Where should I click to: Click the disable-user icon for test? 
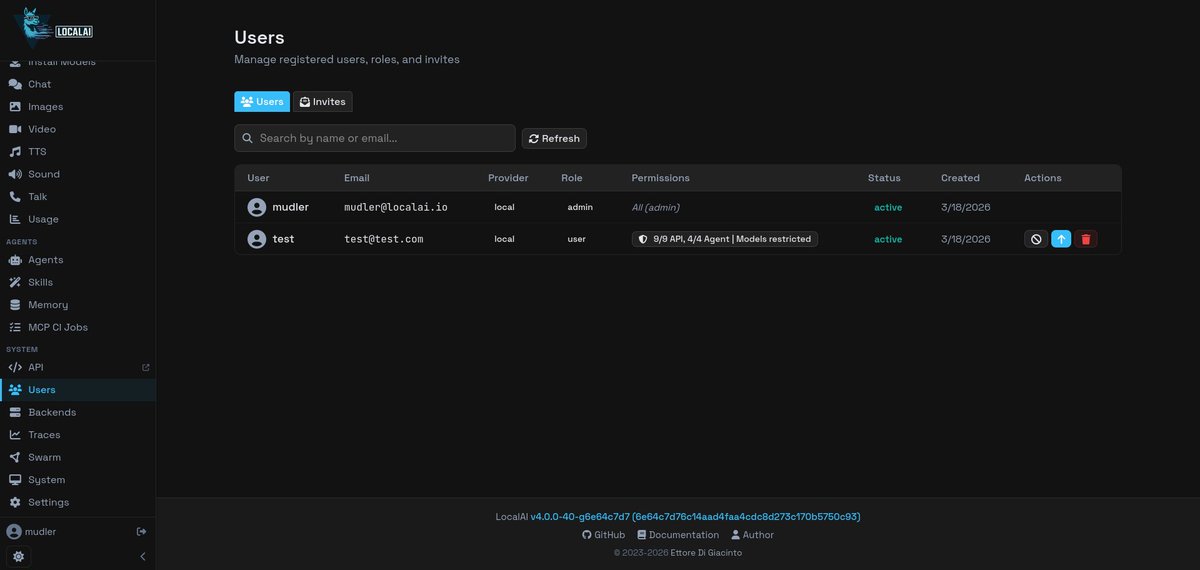coord(1036,239)
